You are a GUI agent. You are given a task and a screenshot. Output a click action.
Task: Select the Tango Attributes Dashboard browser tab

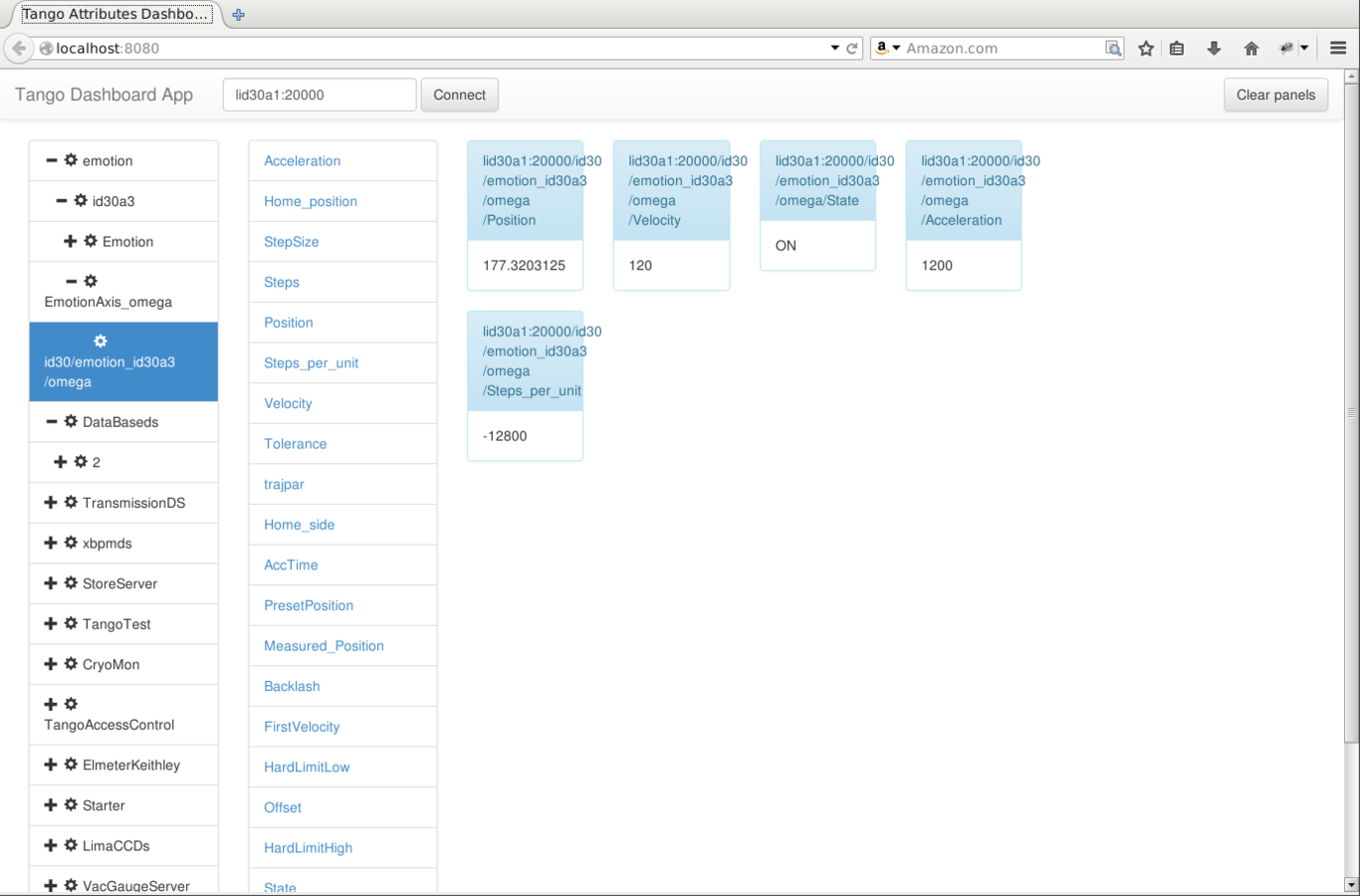pyautogui.click(x=114, y=14)
